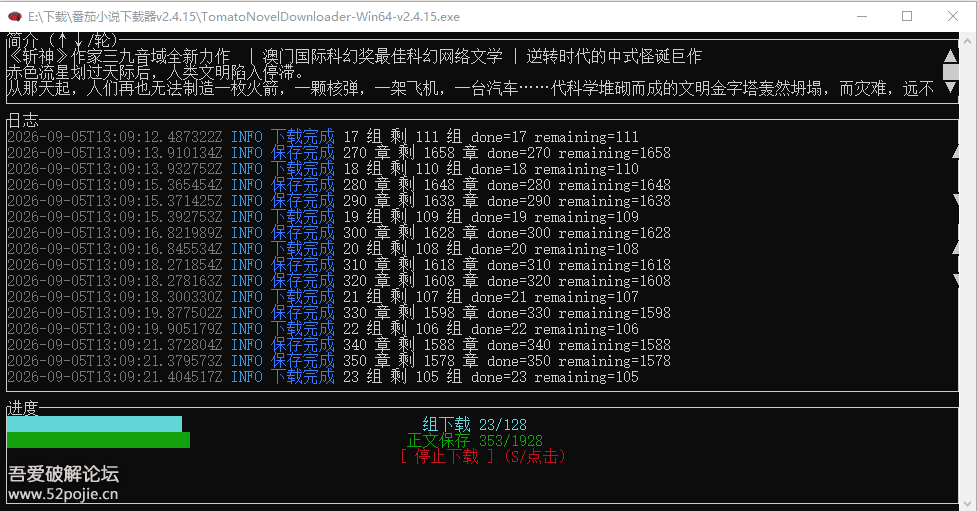977x511 pixels.
Task: Click the intro panel scrollbar thumb
Action: pos(950,72)
